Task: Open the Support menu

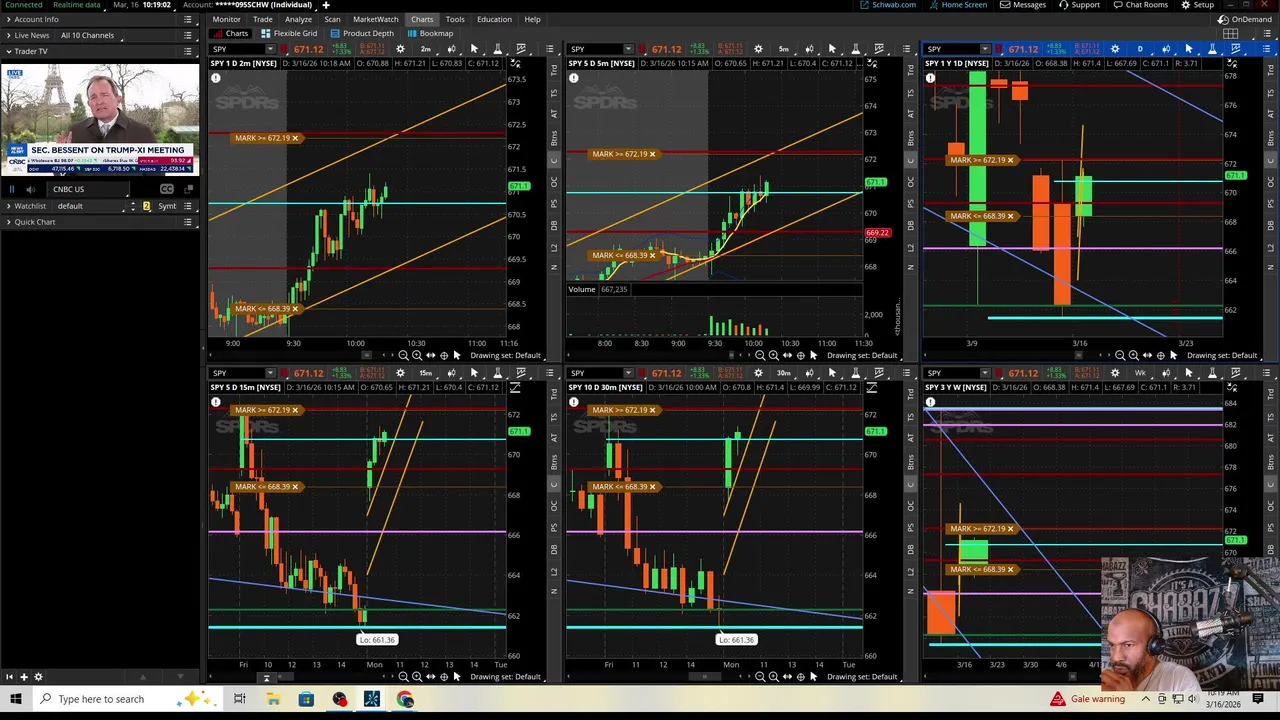Action: (x=1079, y=5)
